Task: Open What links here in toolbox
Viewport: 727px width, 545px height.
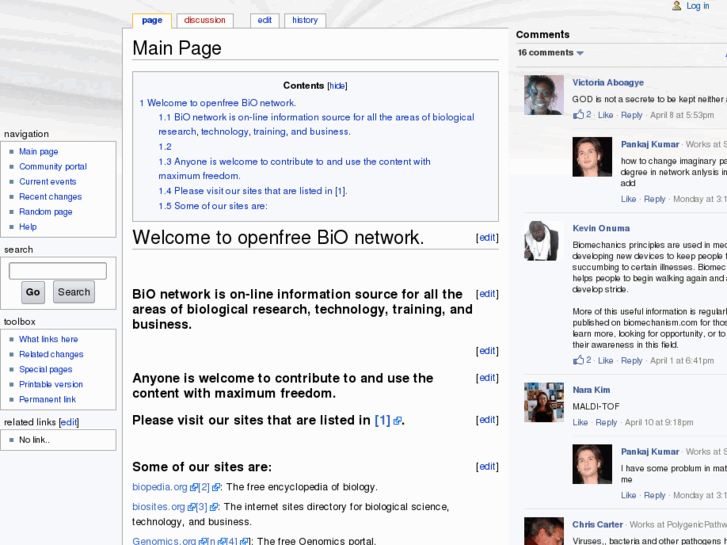Action: (x=48, y=340)
